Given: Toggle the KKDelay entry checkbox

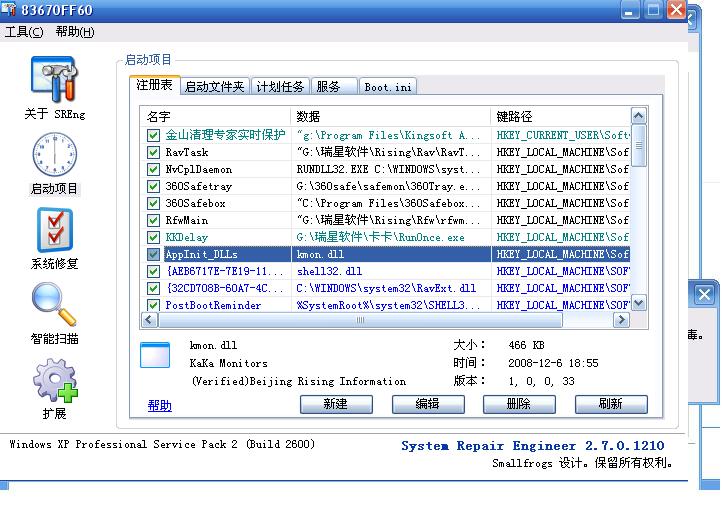Looking at the screenshot, I should click(x=153, y=237).
